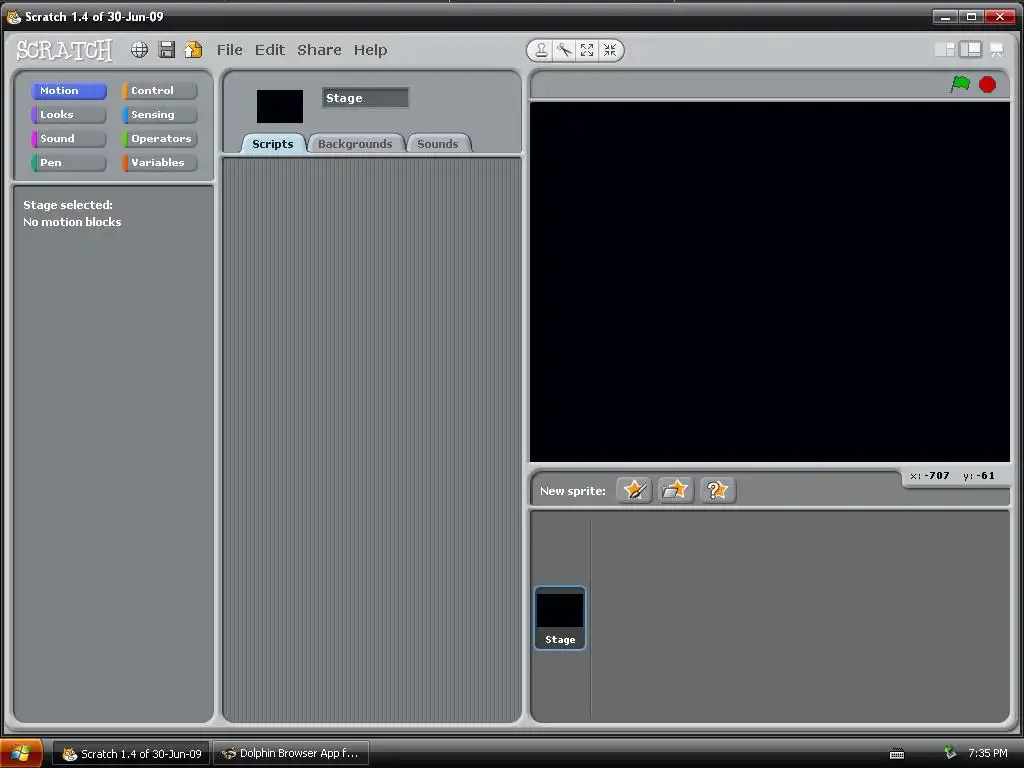Click the floppy disk save icon
The image size is (1024, 768).
[167, 50]
